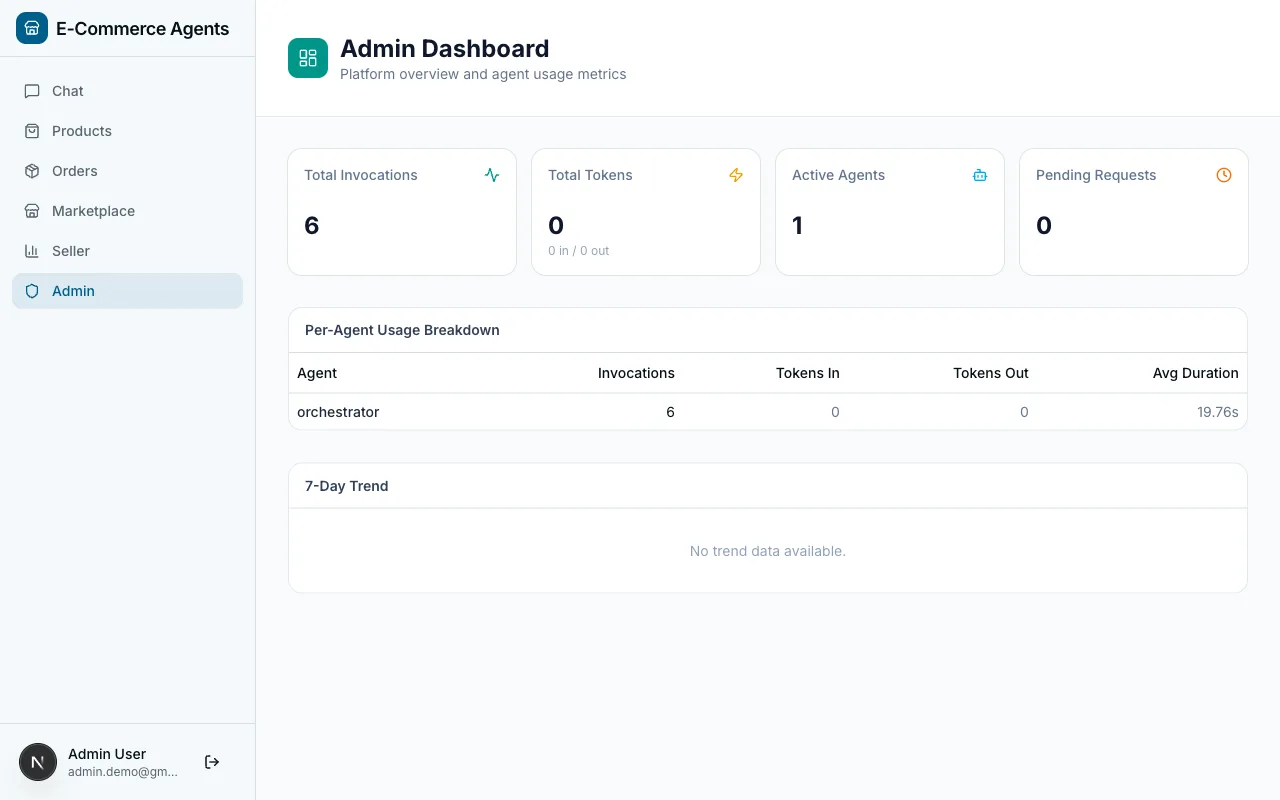
Task: Open the Orders section
Action: pyautogui.click(x=127, y=171)
